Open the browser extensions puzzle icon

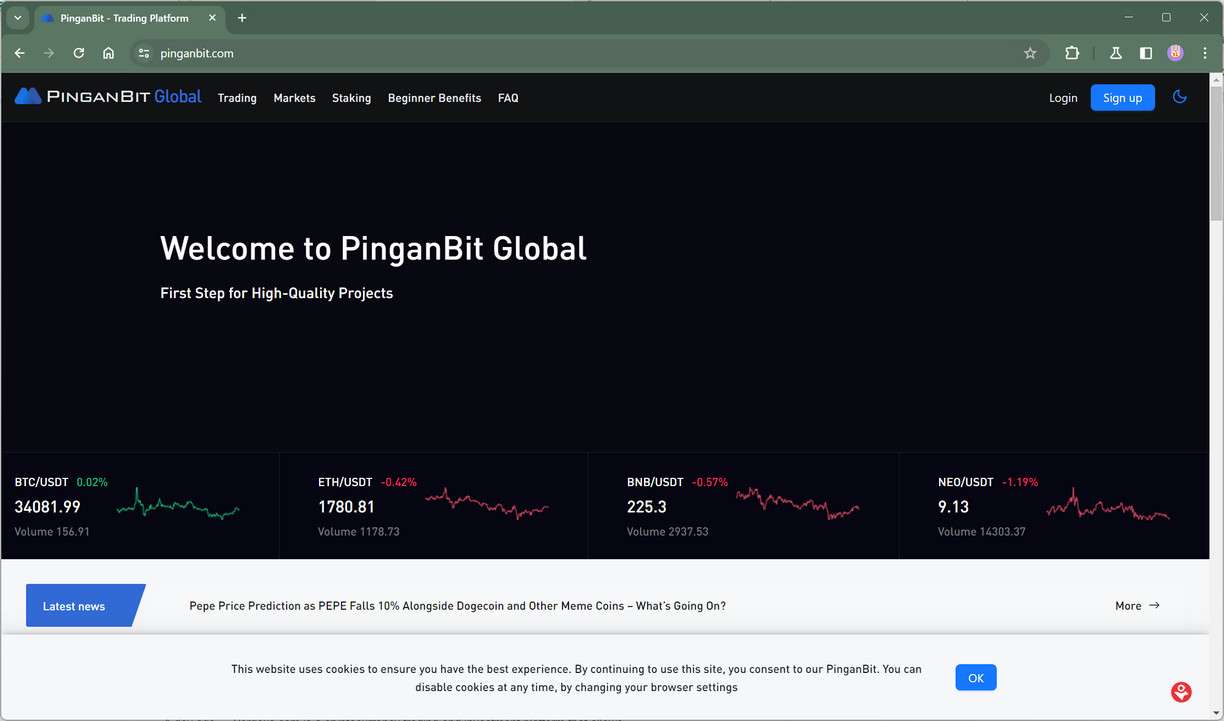1072,53
